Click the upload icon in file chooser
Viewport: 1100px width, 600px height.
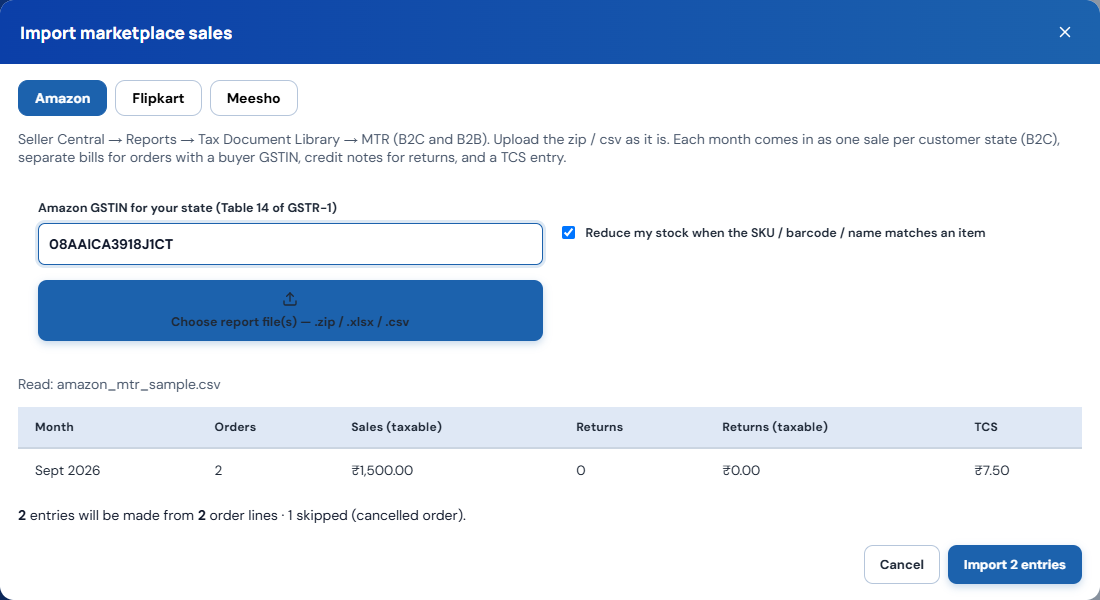click(x=290, y=300)
